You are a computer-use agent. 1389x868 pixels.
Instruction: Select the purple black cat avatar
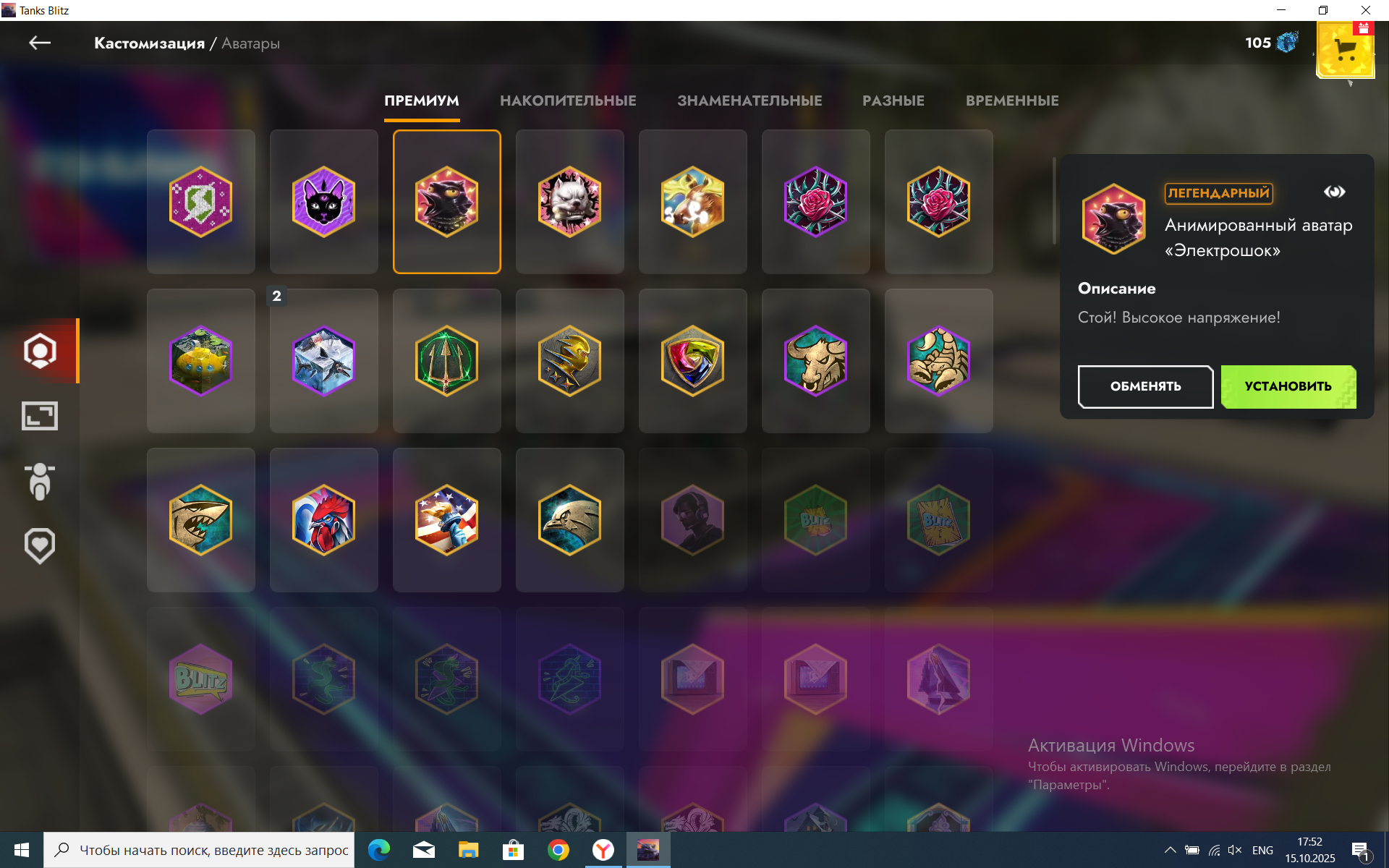(x=323, y=202)
